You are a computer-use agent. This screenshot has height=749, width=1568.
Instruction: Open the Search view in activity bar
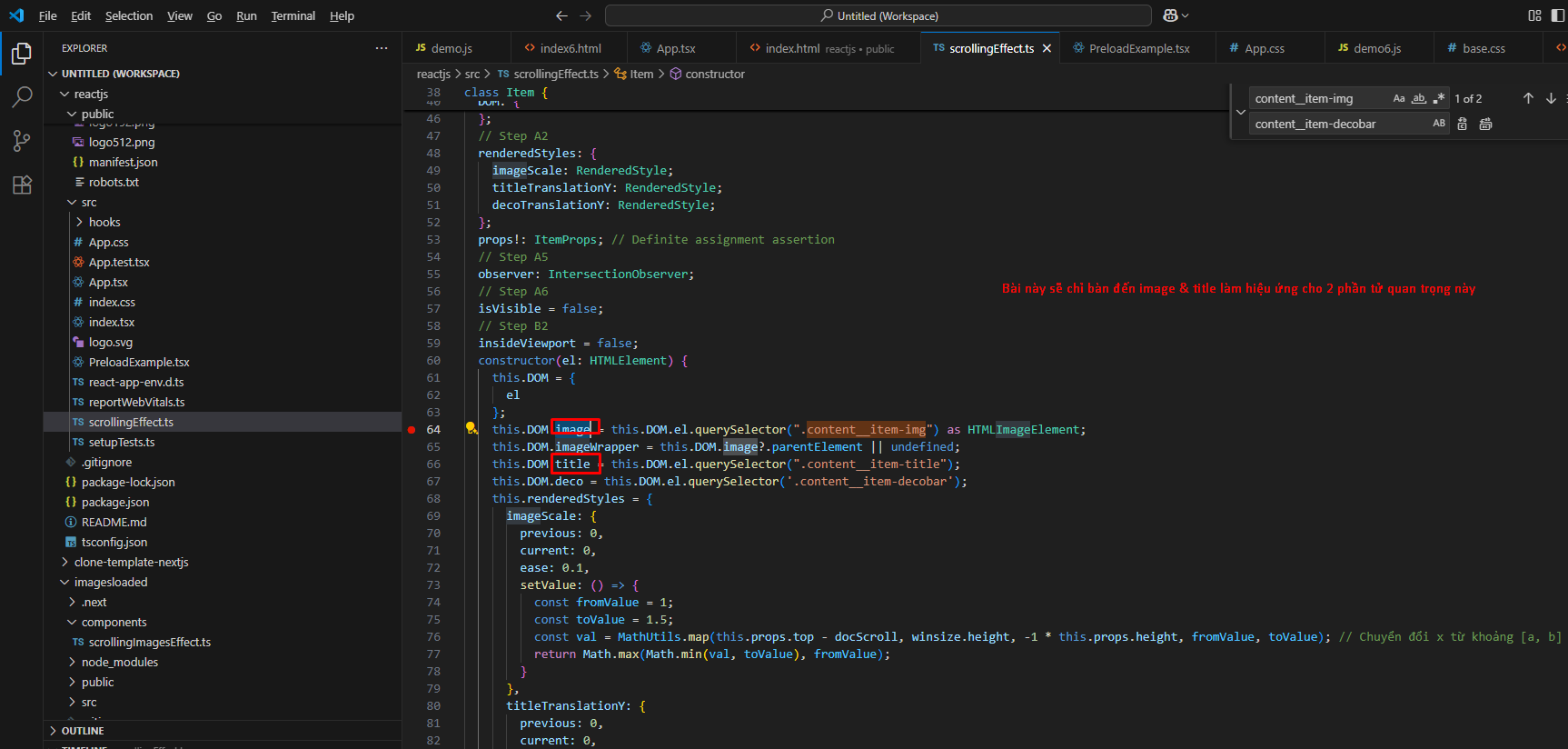22,97
